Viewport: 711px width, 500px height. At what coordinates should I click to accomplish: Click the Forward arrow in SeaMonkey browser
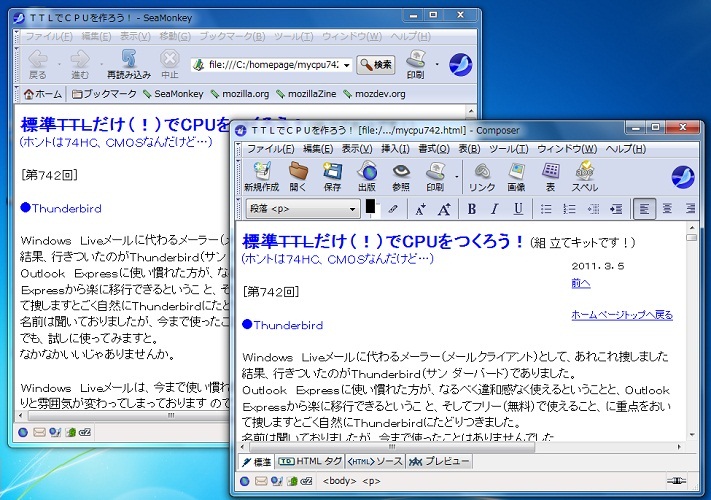tap(80, 64)
